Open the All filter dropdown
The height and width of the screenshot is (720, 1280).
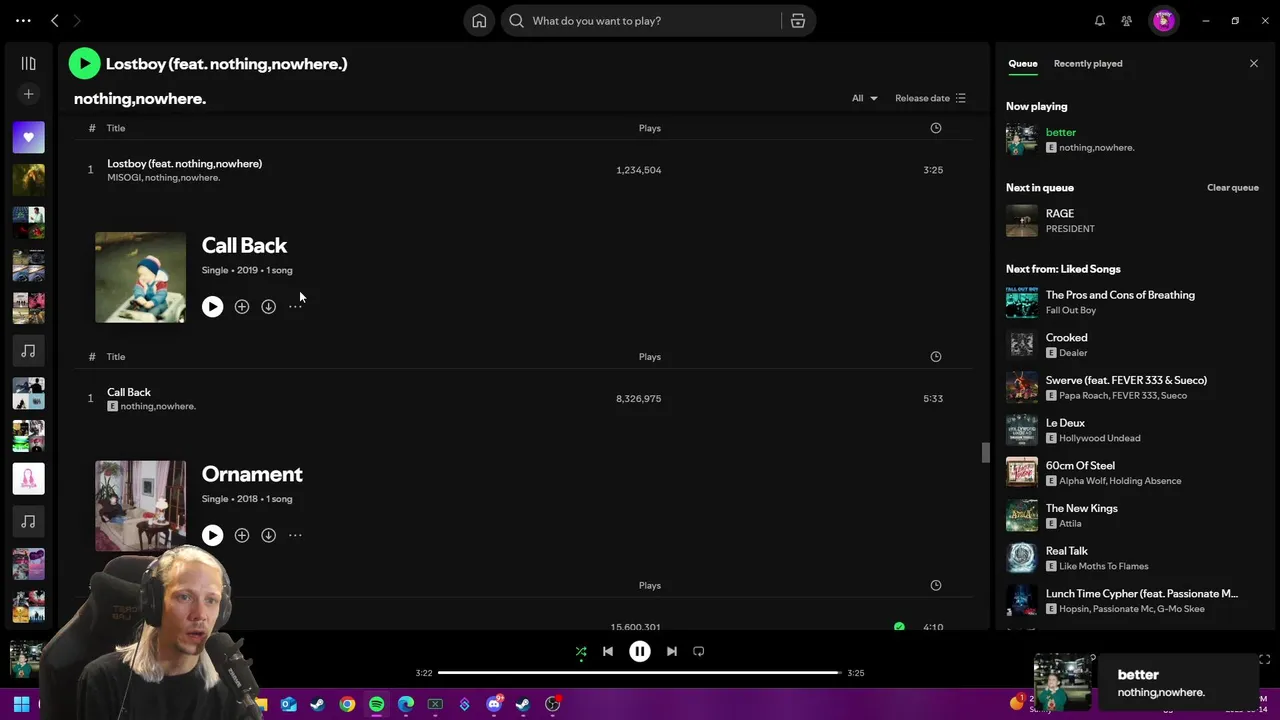point(865,98)
